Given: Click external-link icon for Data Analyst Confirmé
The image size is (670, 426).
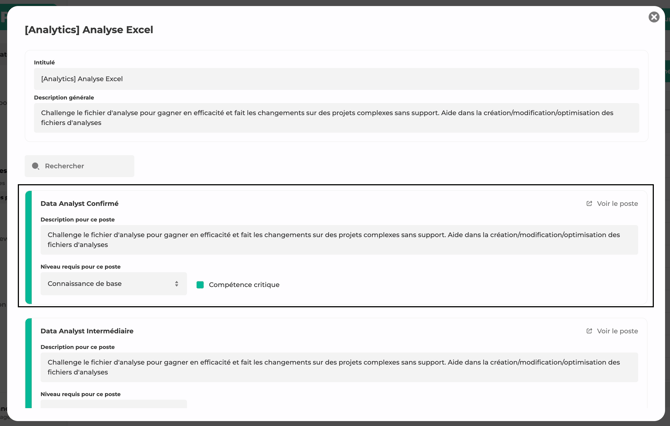Looking at the screenshot, I should pos(589,204).
